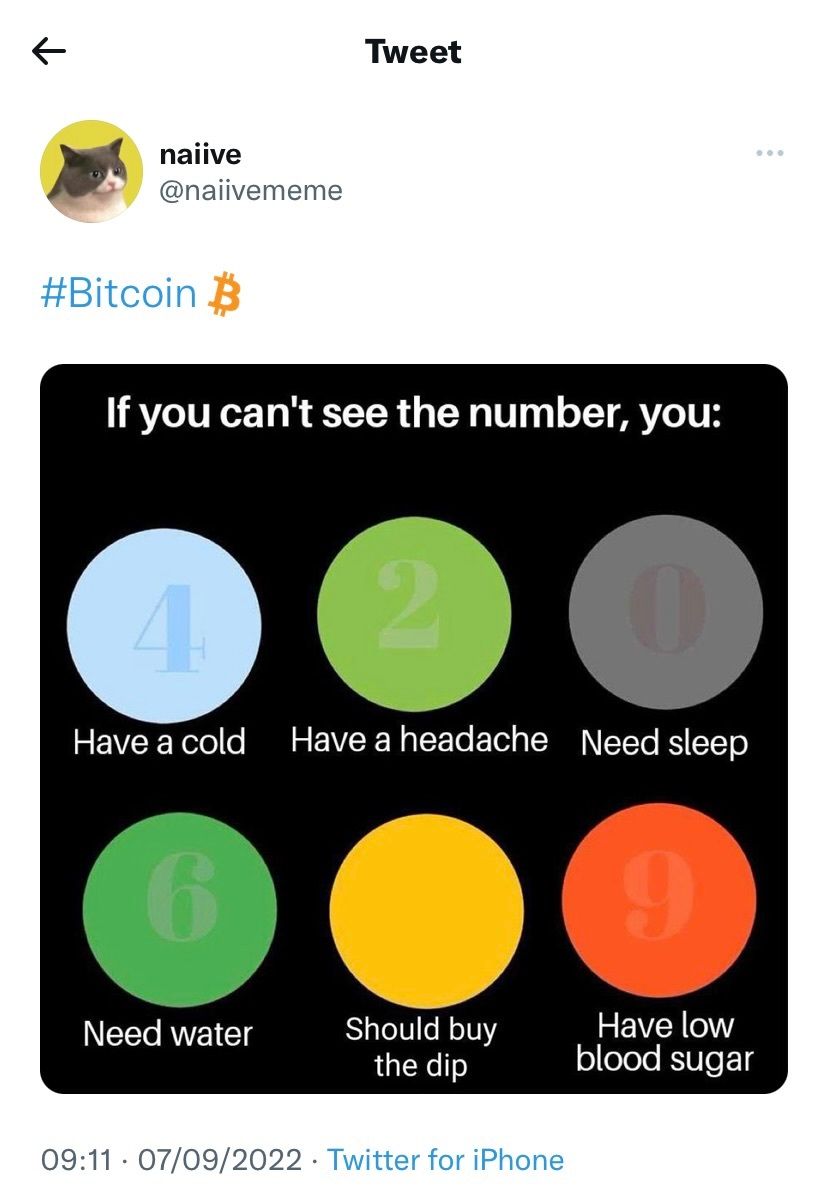
Task: Click the Twitter for iPhone source link
Action: pos(445,1160)
